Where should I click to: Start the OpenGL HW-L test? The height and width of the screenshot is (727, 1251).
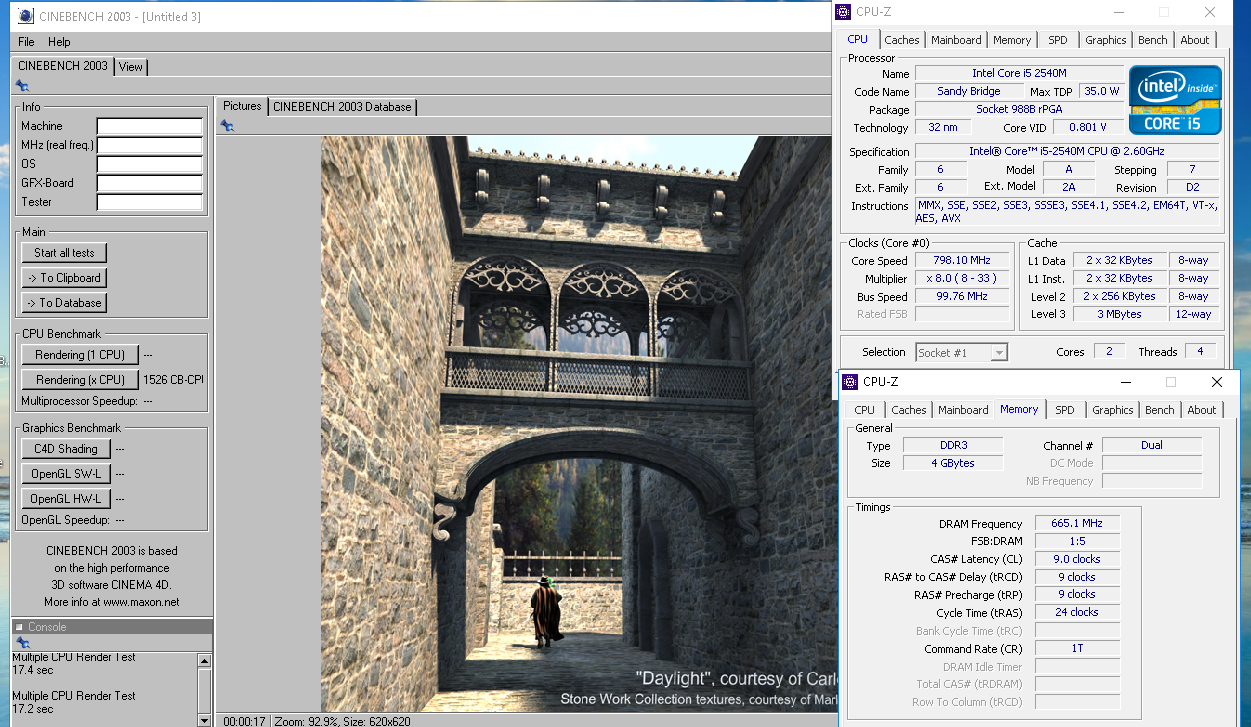tap(66, 499)
